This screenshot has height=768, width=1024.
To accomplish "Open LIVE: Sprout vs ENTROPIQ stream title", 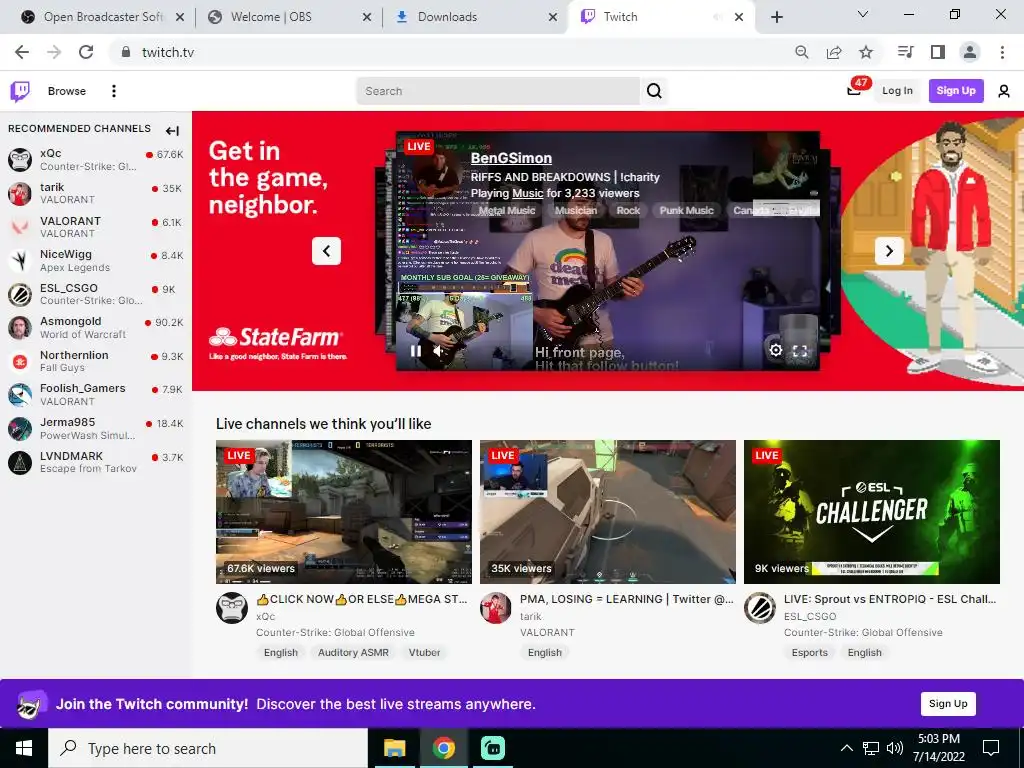I will pos(890,599).
